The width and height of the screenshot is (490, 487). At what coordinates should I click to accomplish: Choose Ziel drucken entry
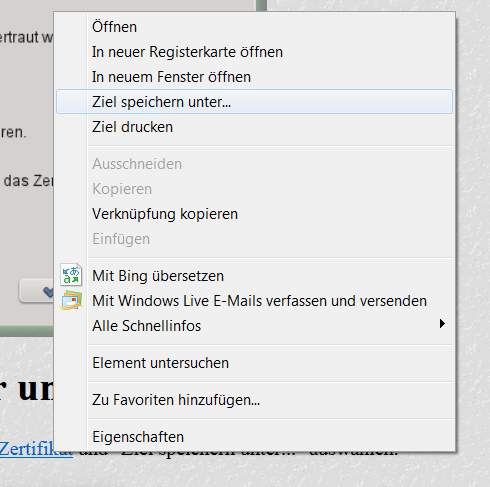tap(255, 127)
